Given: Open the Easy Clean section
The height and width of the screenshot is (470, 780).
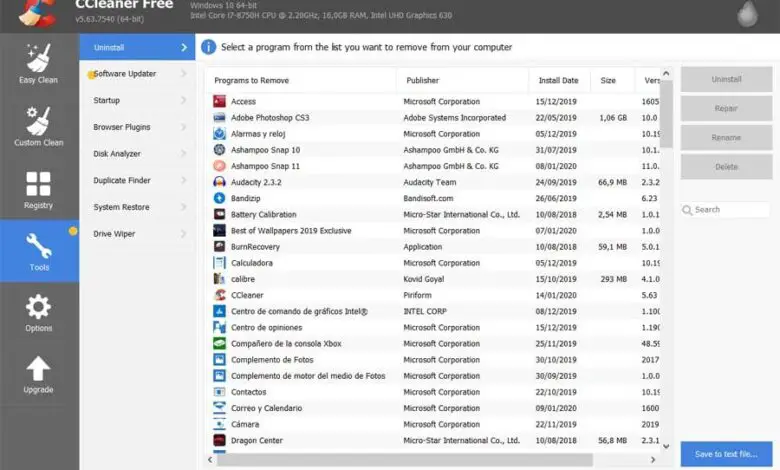Looking at the screenshot, I should pyautogui.click(x=39, y=63).
